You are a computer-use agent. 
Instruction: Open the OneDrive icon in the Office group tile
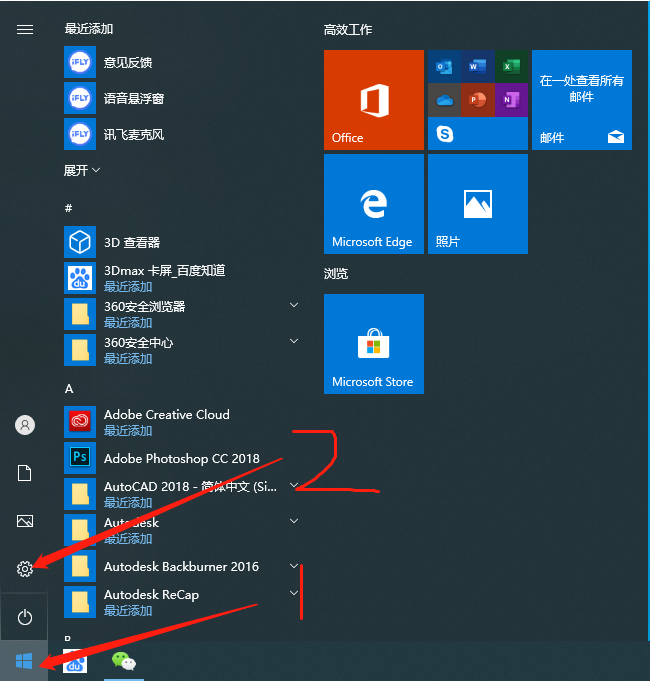coord(444,100)
